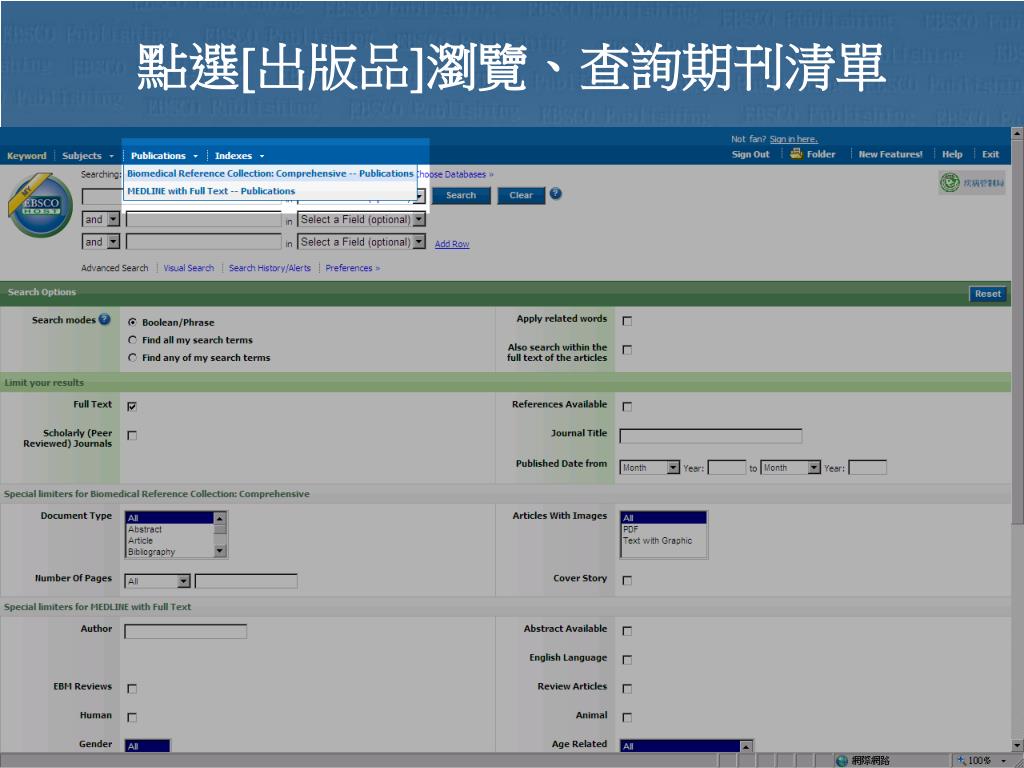The height and width of the screenshot is (768, 1024).
Task: Open the Folder icon in header
Action: [796, 153]
